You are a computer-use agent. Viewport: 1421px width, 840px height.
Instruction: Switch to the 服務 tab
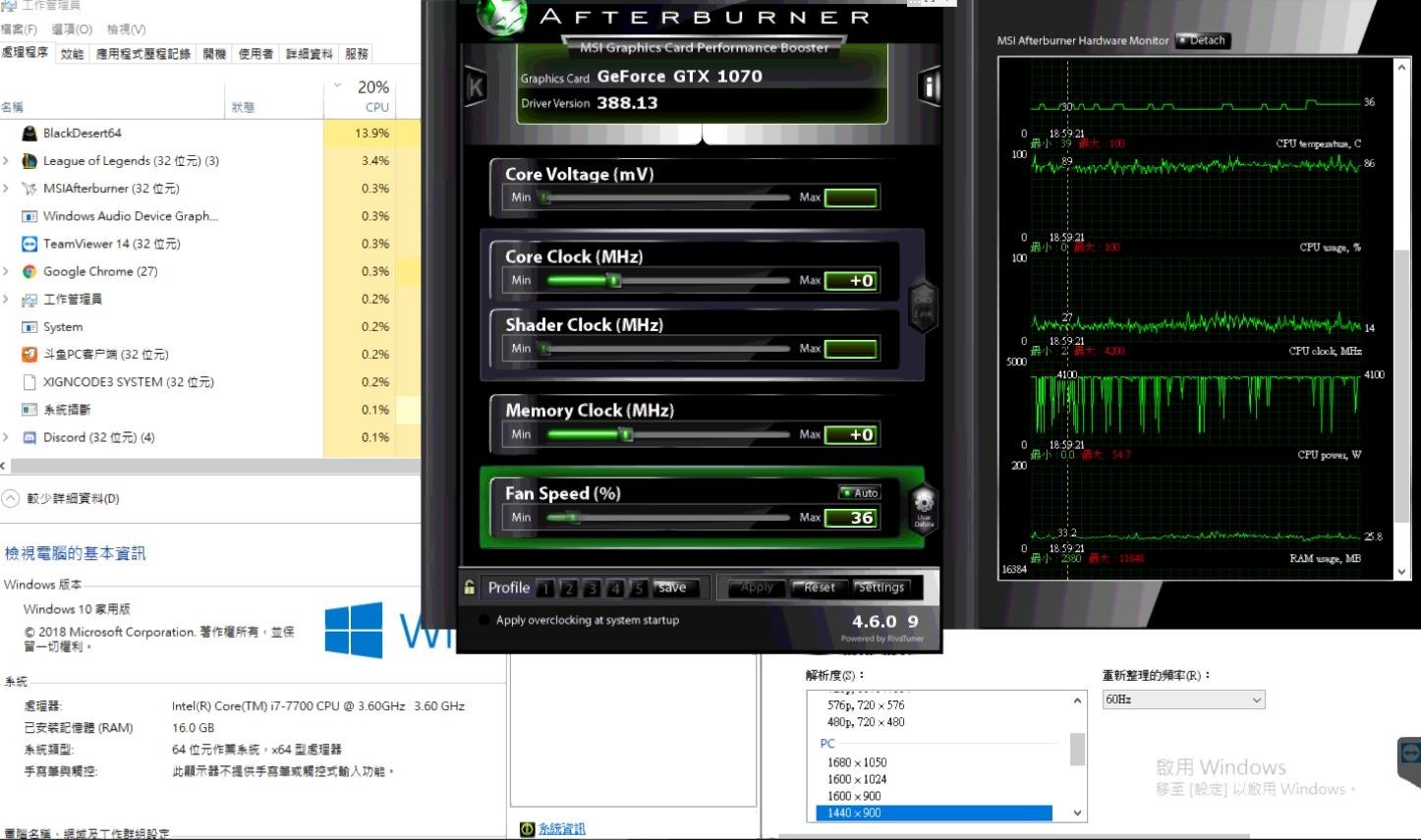[357, 54]
